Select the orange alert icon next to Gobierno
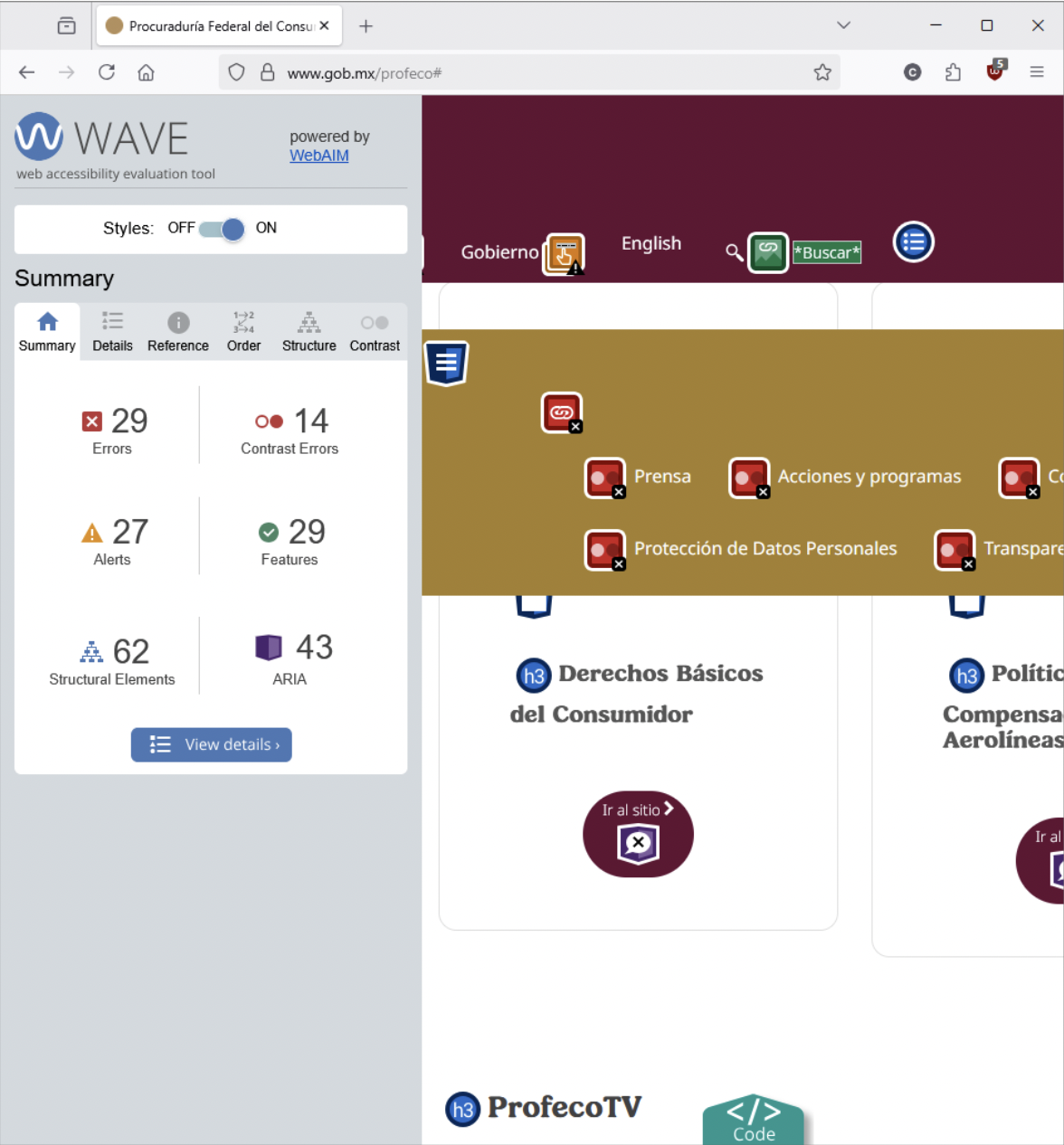1064x1145 pixels. pos(563,254)
